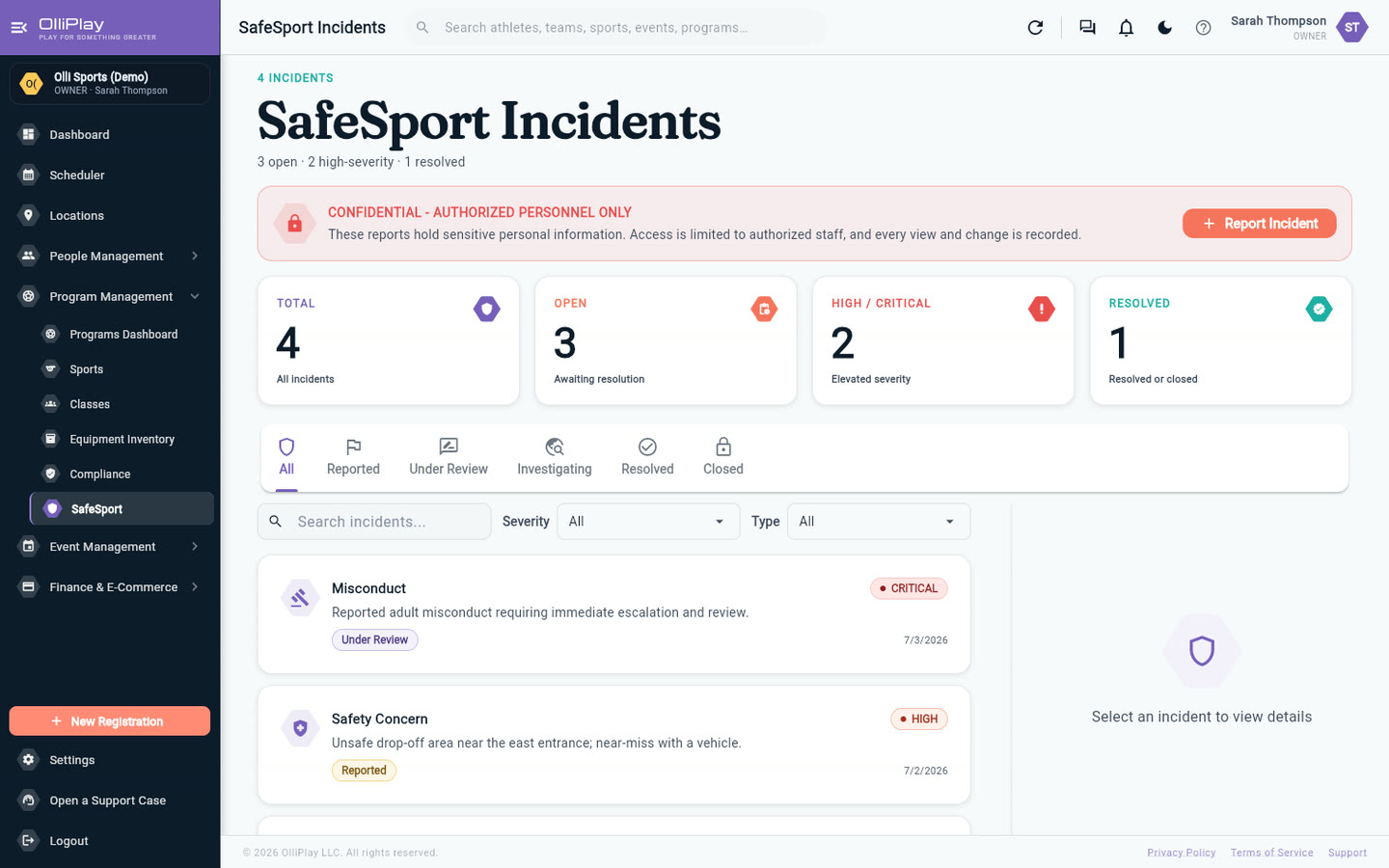Click the People Management icon

[x=28, y=256]
